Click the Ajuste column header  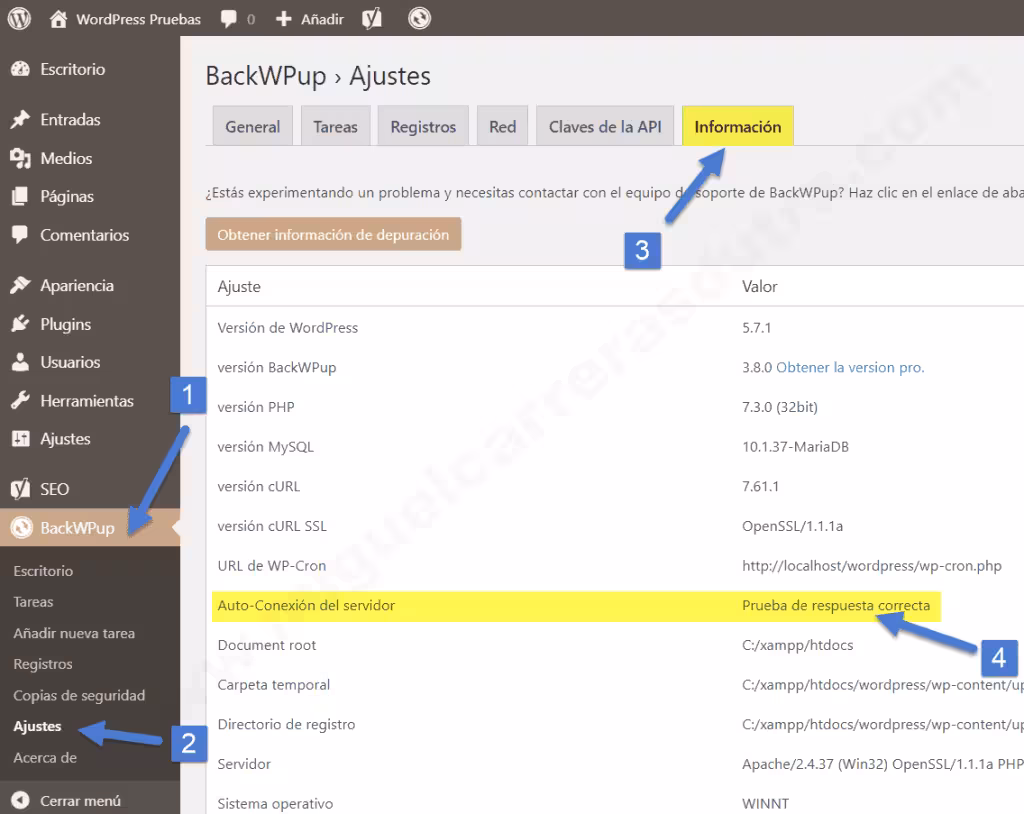tap(239, 286)
